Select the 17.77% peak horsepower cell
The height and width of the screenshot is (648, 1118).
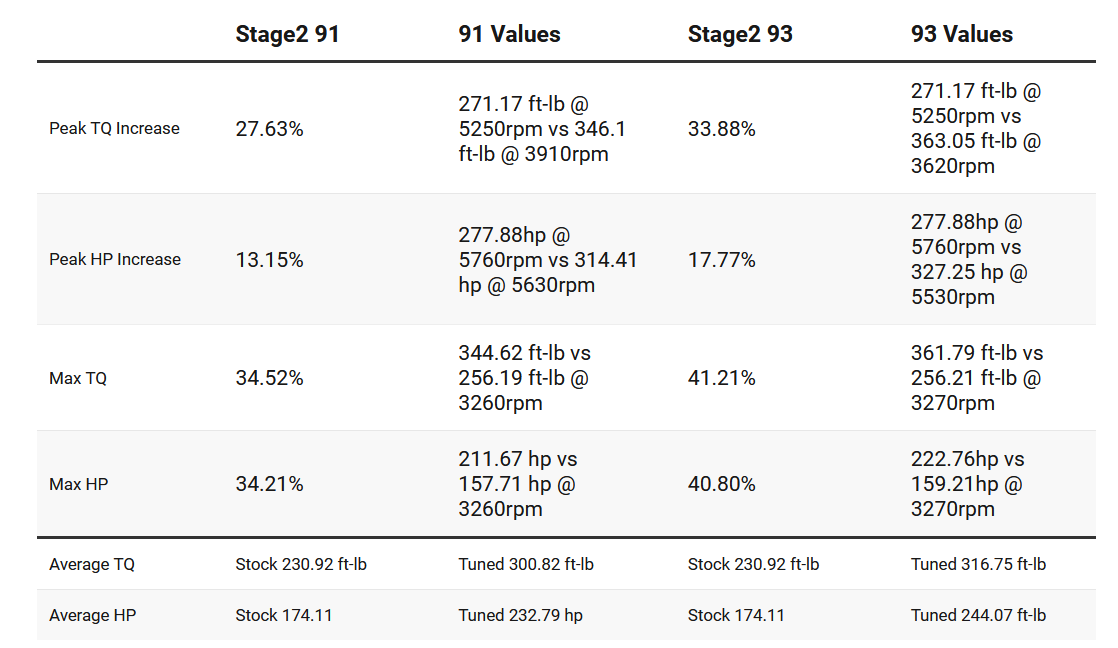[721, 260]
